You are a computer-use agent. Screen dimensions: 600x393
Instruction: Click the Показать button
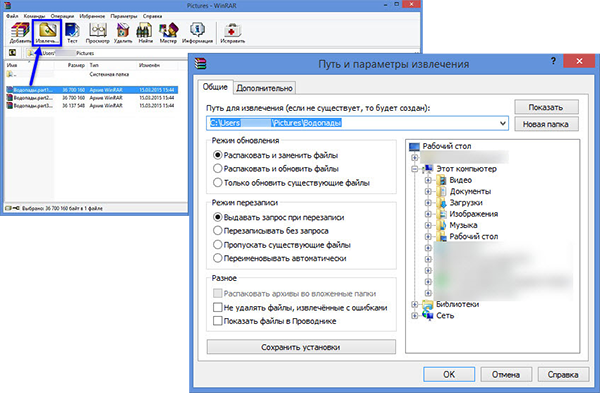pyautogui.click(x=546, y=107)
